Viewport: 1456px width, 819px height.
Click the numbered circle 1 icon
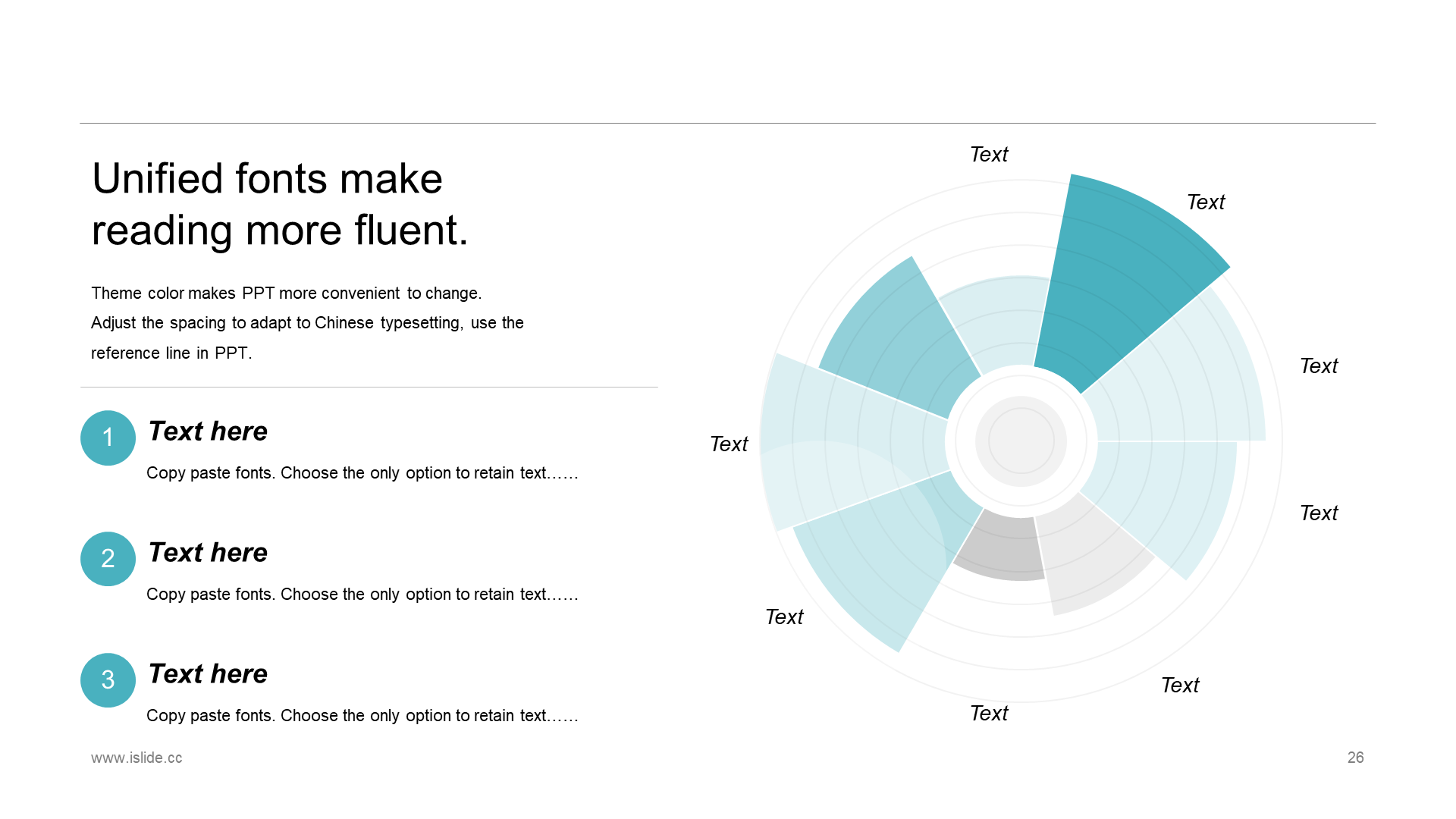point(108,438)
